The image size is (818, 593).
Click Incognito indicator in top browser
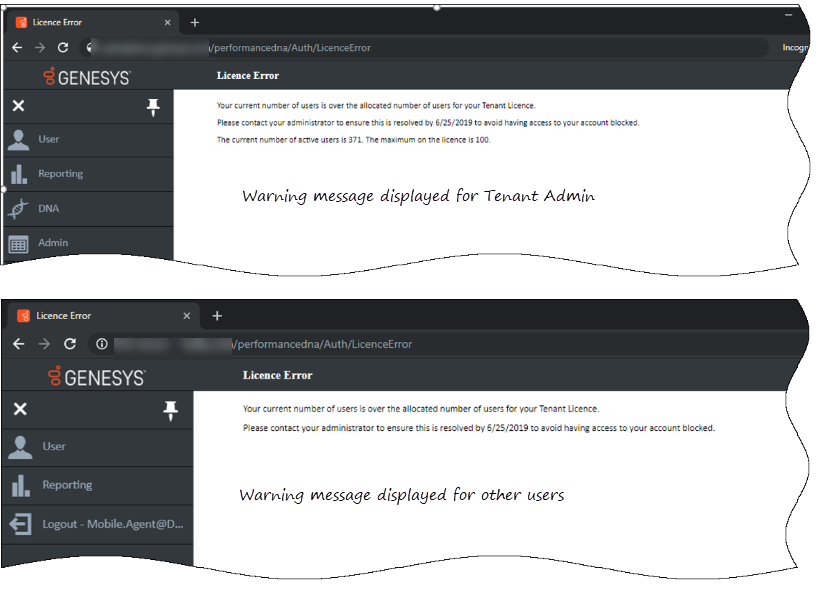pyautogui.click(x=795, y=47)
